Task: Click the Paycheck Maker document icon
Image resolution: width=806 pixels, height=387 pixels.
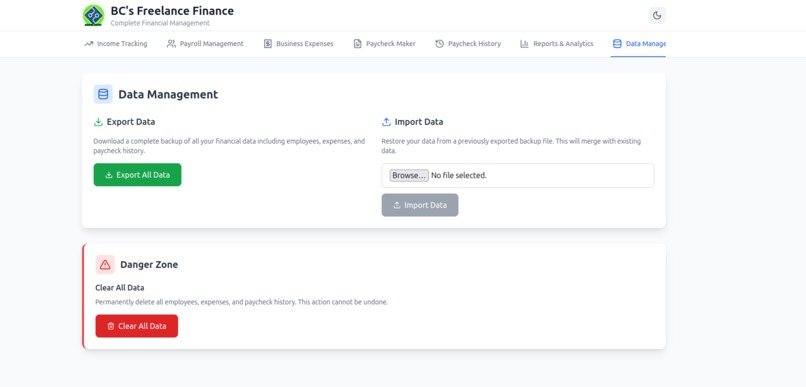Action: coord(357,44)
